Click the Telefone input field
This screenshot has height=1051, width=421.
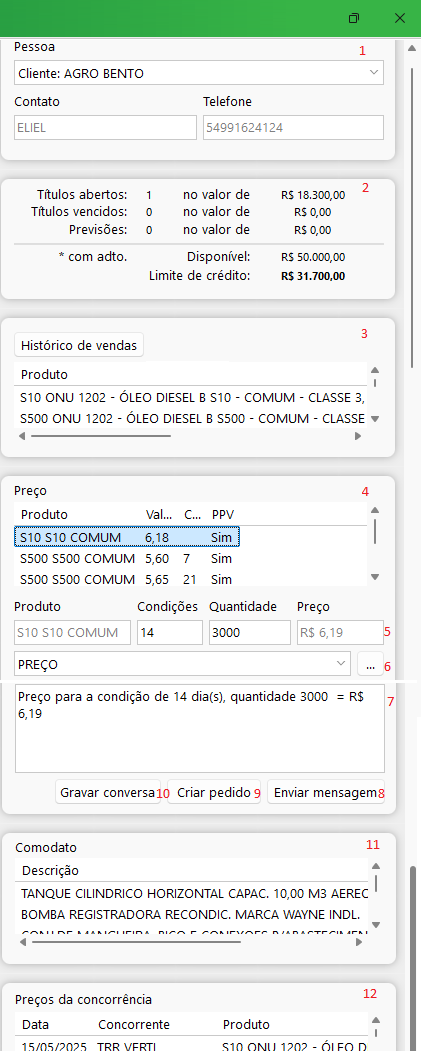(x=294, y=127)
